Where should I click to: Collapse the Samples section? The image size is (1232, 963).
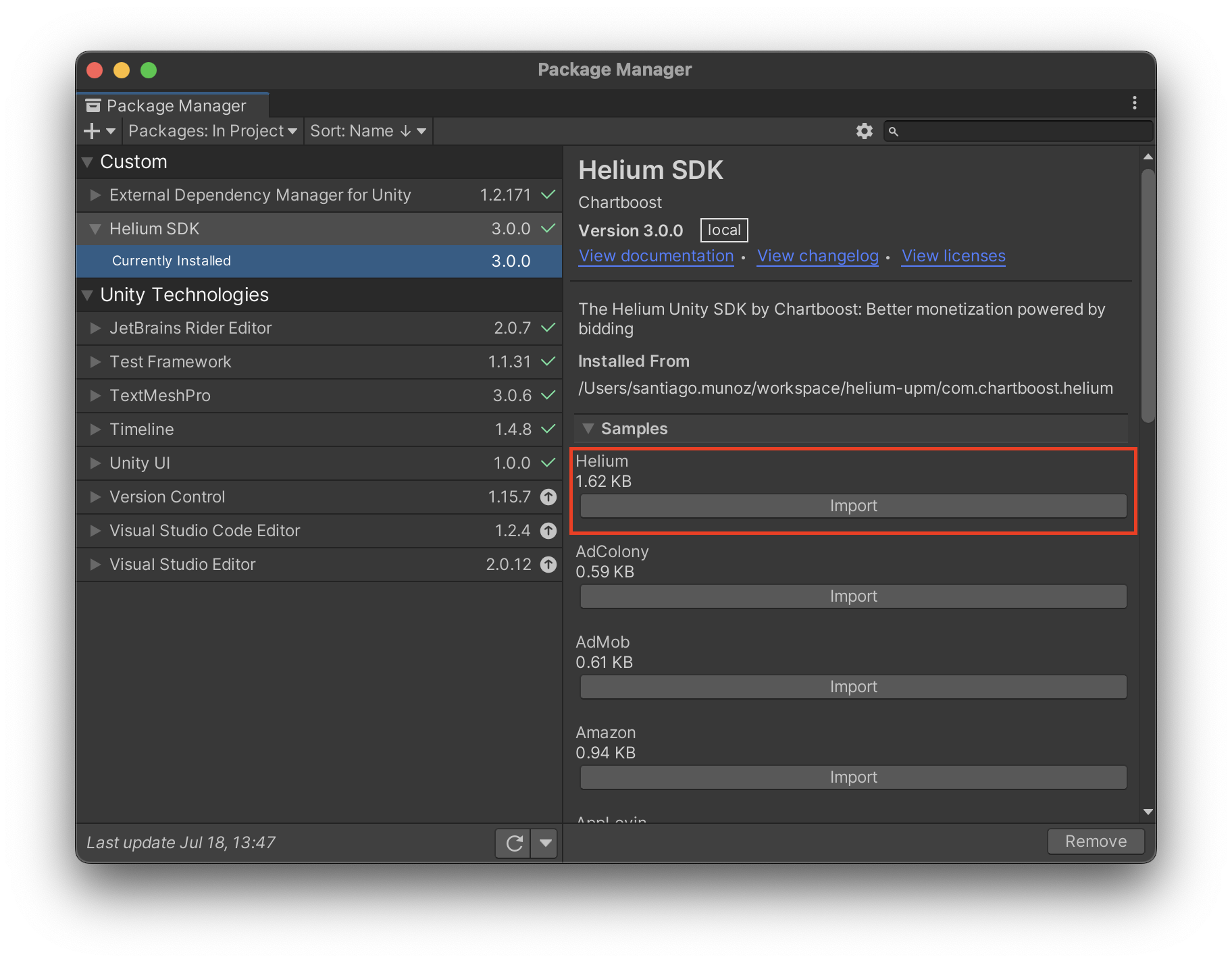click(588, 429)
